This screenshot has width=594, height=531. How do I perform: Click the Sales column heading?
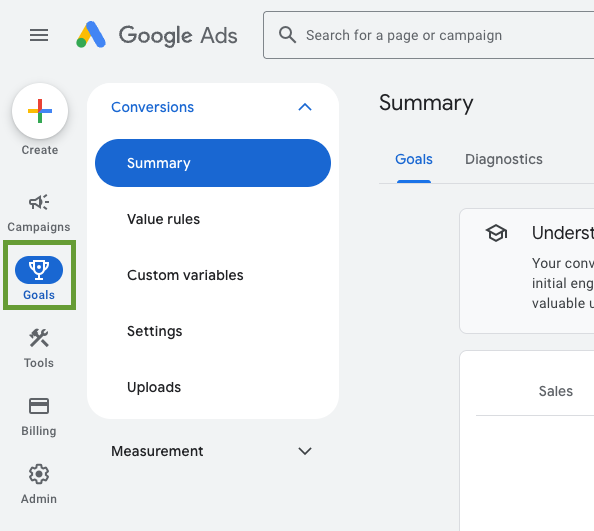[x=556, y=391]
